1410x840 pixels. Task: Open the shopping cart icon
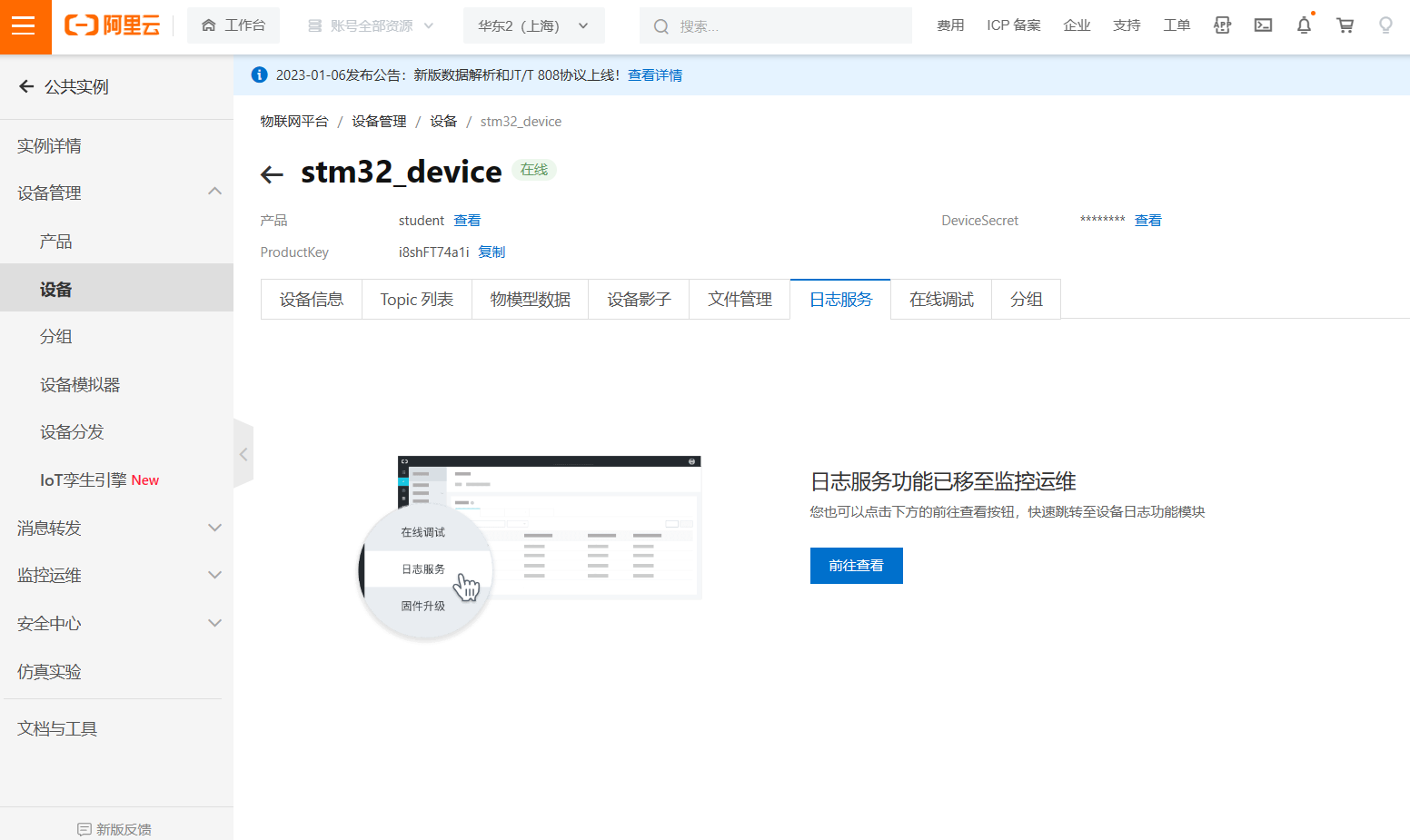1345,25
